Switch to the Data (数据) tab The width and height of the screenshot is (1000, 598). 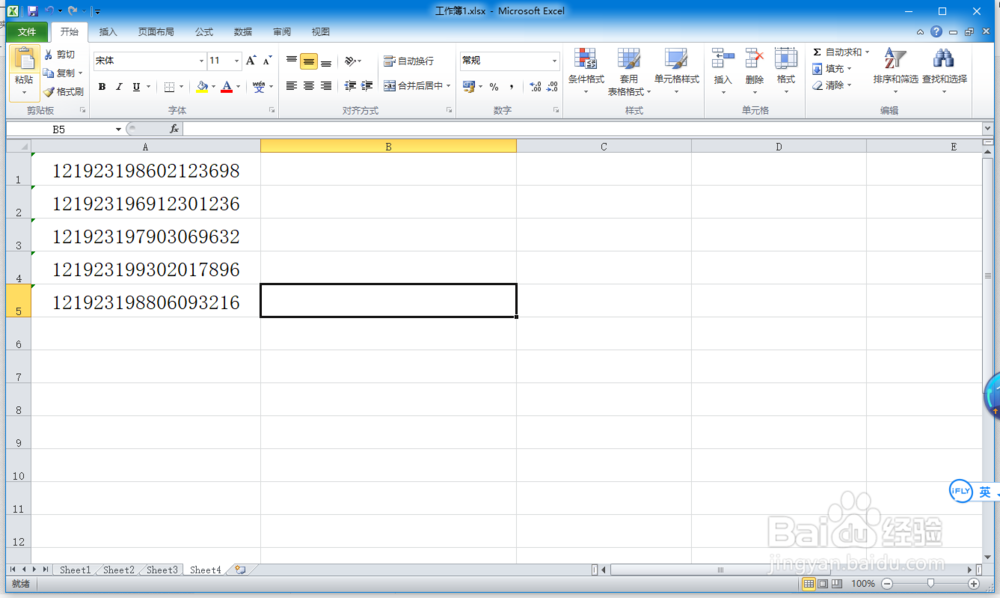(x=242, y=32)
